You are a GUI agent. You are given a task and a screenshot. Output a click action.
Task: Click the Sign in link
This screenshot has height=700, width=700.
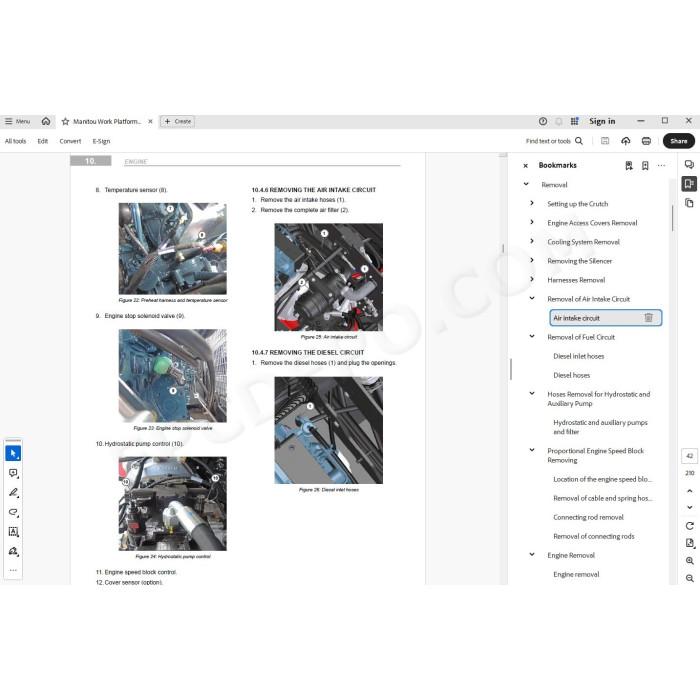602,121
